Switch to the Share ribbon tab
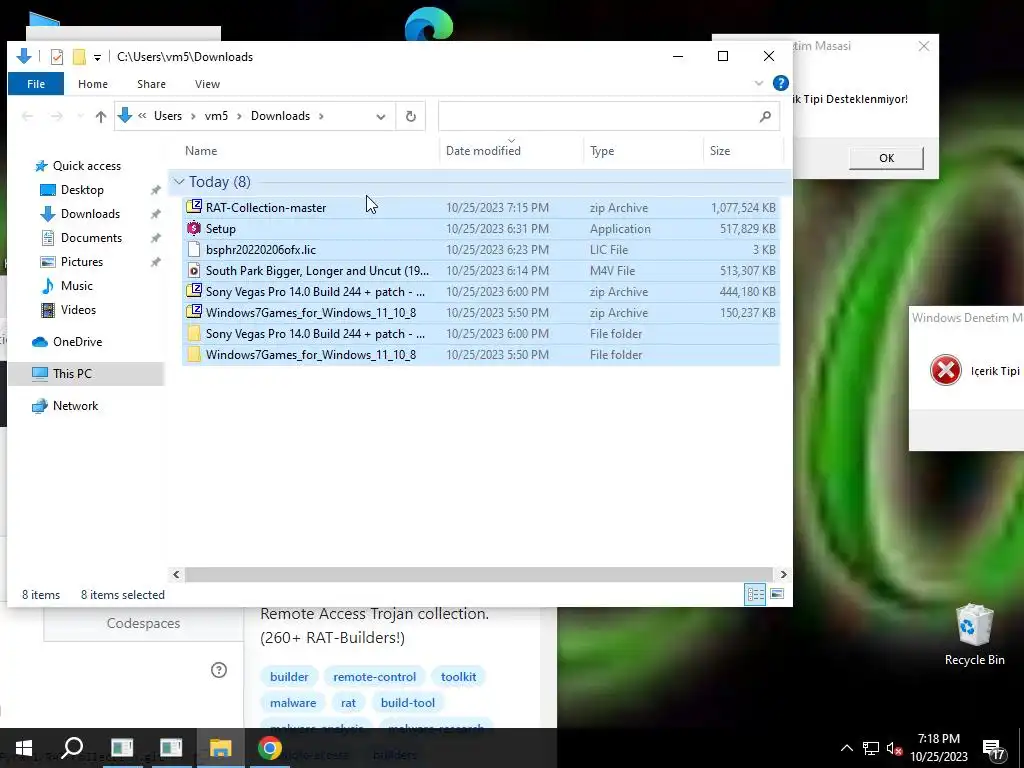Image resolution: width=1024 pixels, height=768 pixels. [x=152, y=84]
